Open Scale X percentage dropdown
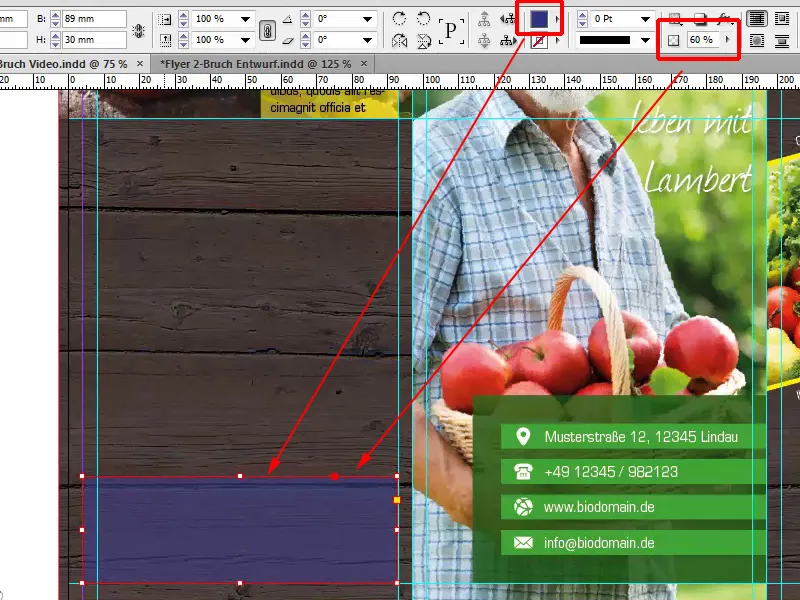 click(x=245, y=19)
